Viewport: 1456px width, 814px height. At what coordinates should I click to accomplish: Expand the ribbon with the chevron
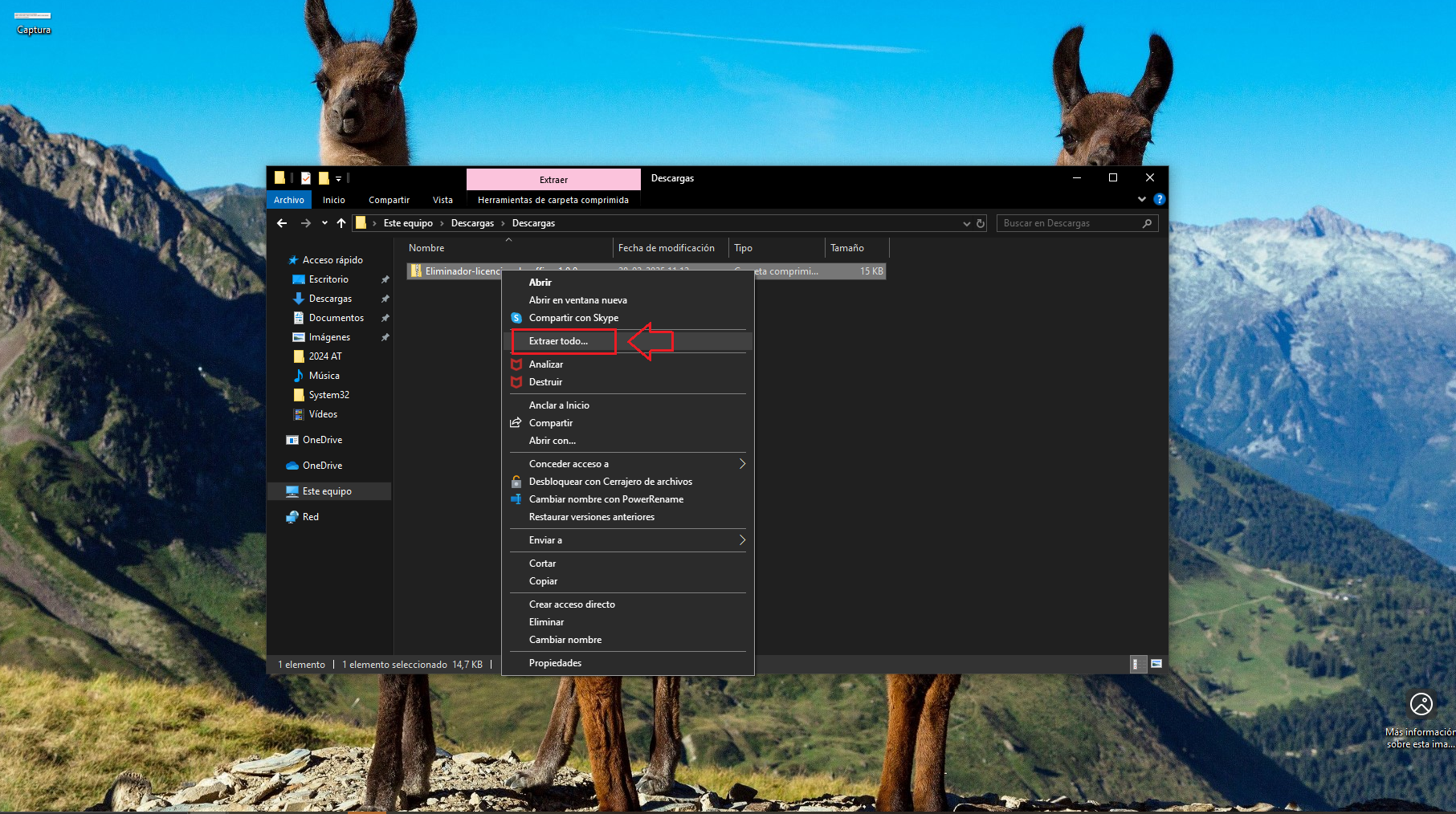pyautogui.click(x=1141, y=199)
